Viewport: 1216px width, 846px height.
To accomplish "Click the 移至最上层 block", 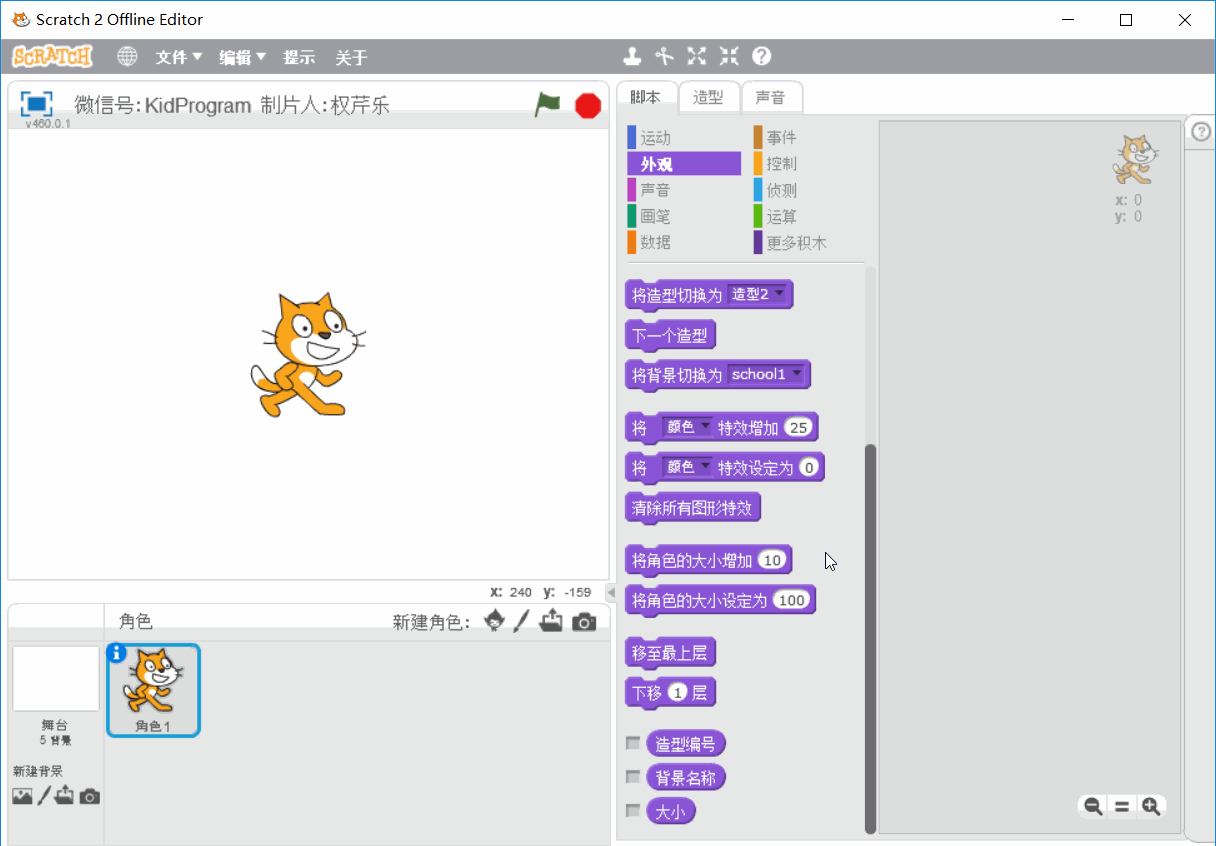I will tap(670, 653).
